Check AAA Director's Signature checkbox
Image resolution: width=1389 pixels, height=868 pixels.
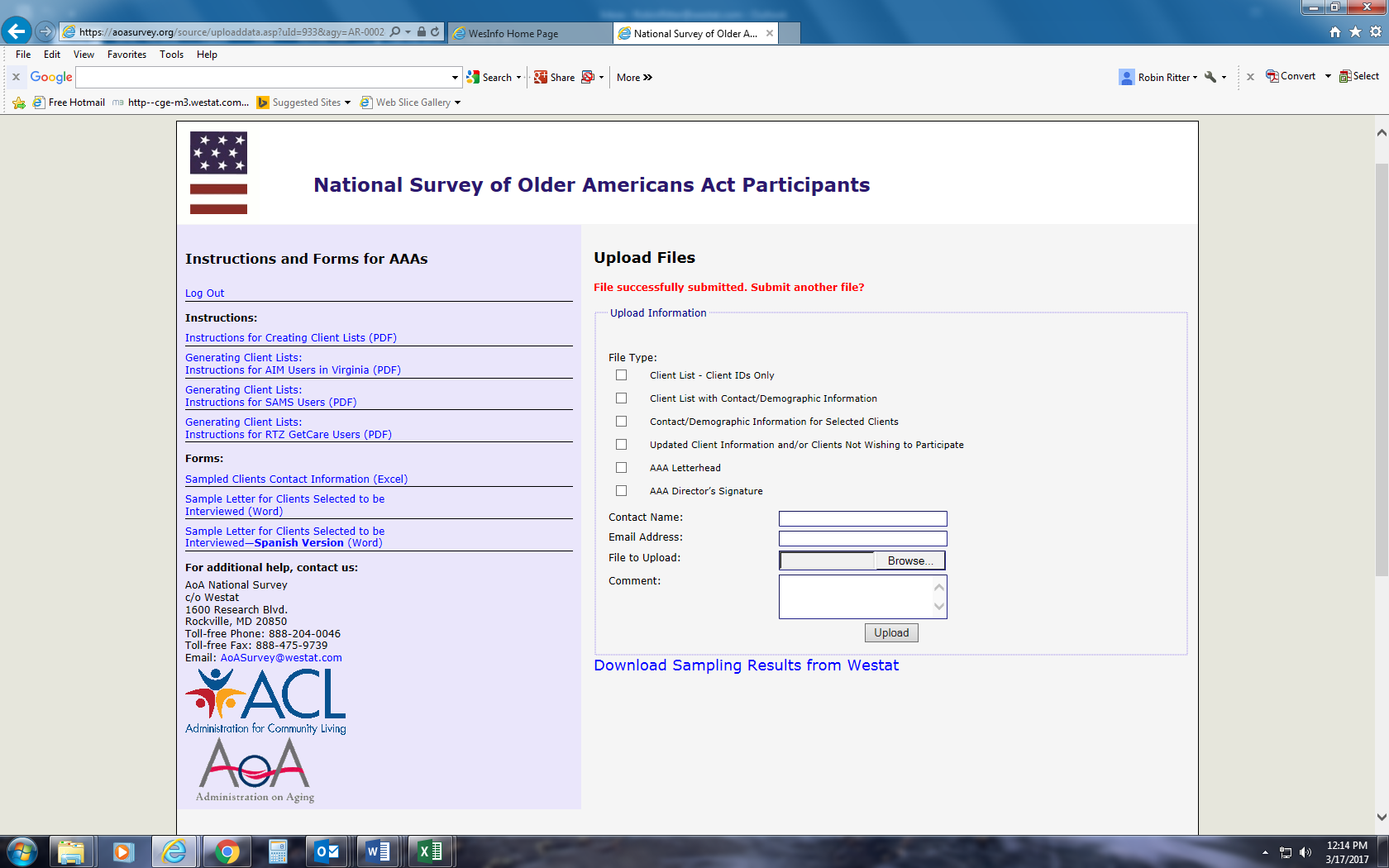point(621,491)
